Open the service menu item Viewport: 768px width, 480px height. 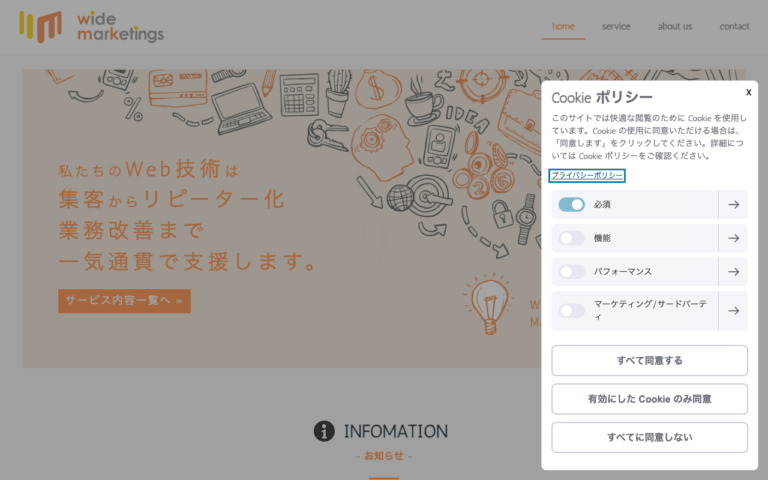(x=616, y=26)
